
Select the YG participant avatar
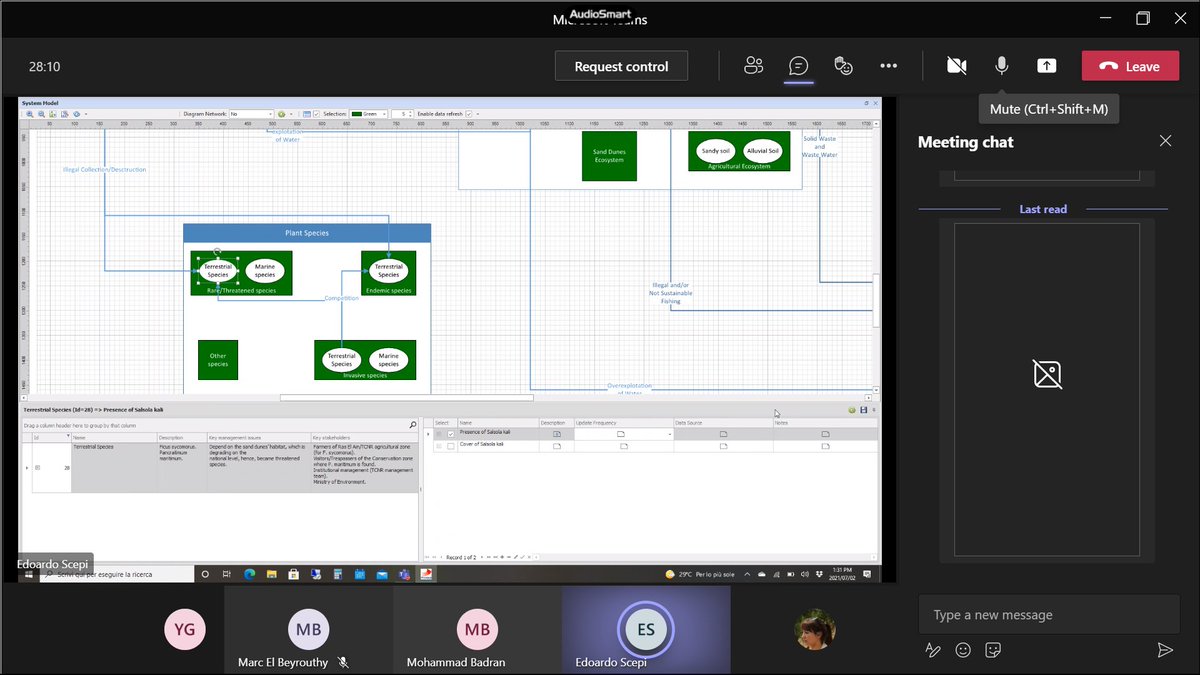pos(185,630)
